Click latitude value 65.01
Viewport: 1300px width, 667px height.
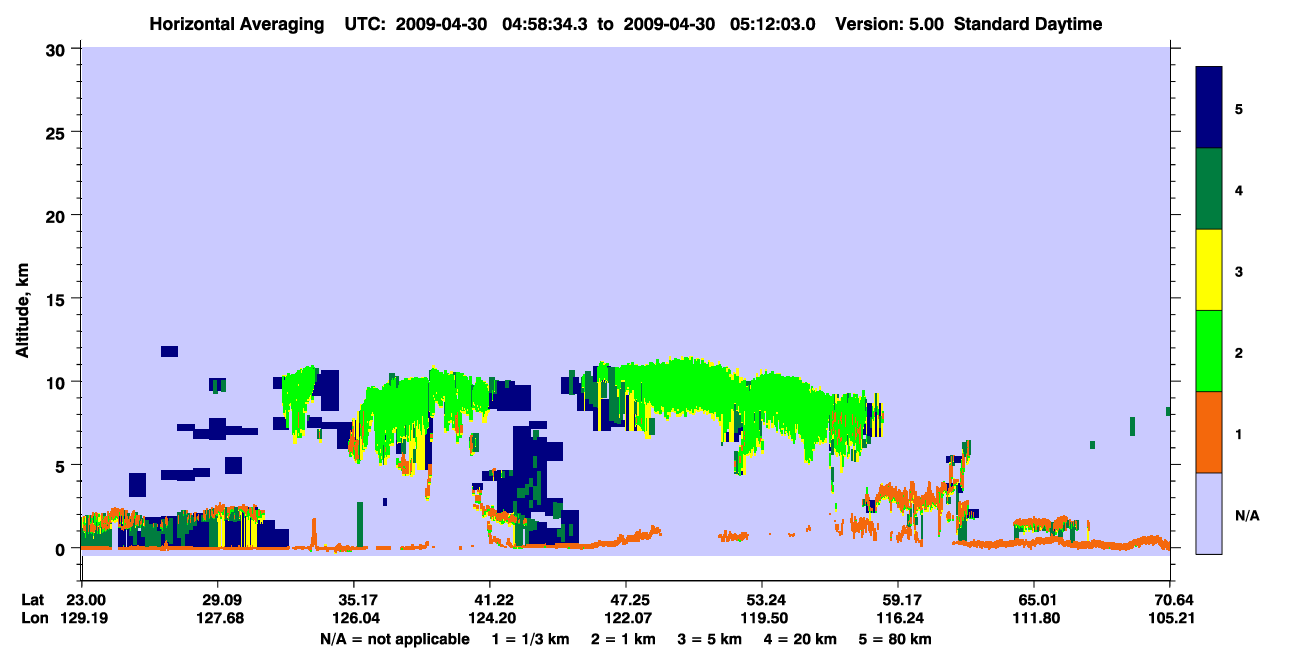(1034, 600)
